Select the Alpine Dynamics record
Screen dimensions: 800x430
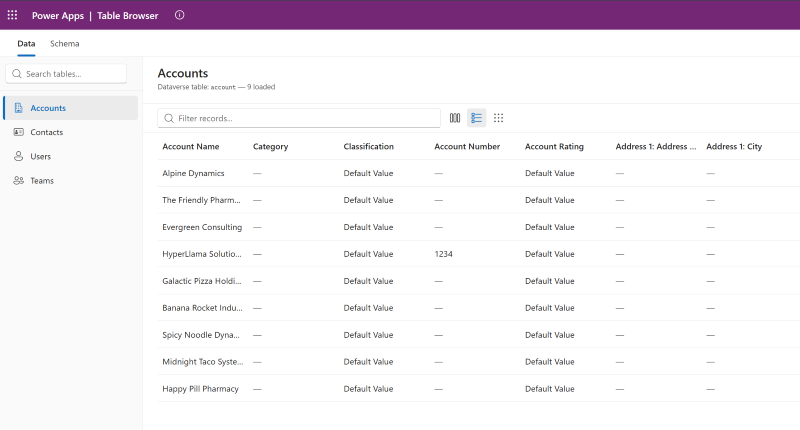point(193,173)
